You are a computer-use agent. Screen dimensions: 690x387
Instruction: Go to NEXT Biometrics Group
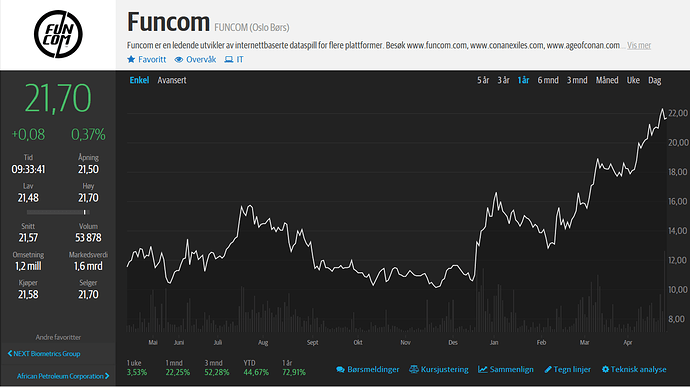click(x=47, y=354)
